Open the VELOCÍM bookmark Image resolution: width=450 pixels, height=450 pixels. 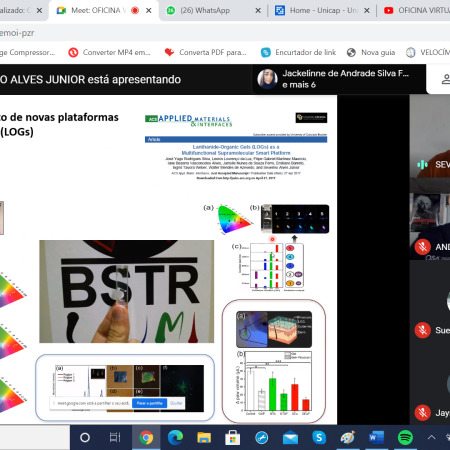(428, 52)
